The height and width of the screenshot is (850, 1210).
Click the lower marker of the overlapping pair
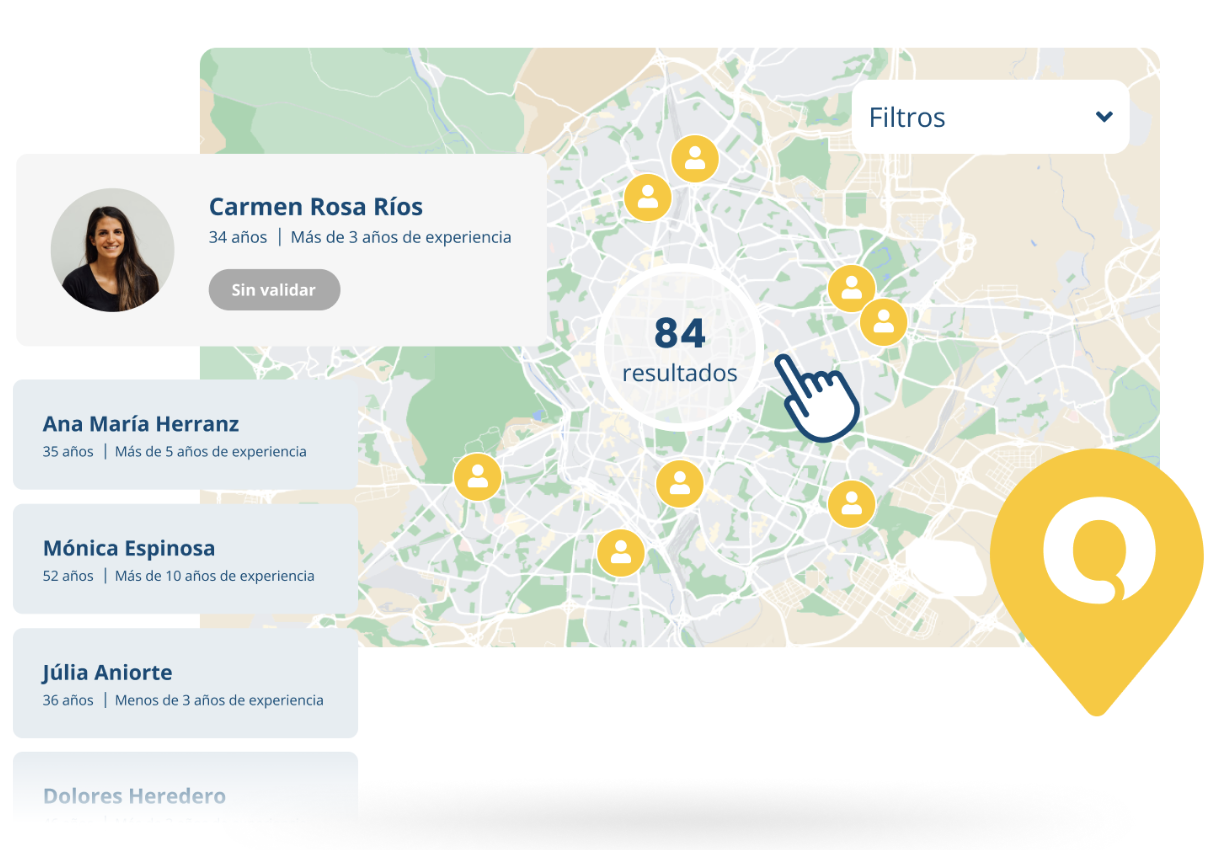click(x=884, y=323)
